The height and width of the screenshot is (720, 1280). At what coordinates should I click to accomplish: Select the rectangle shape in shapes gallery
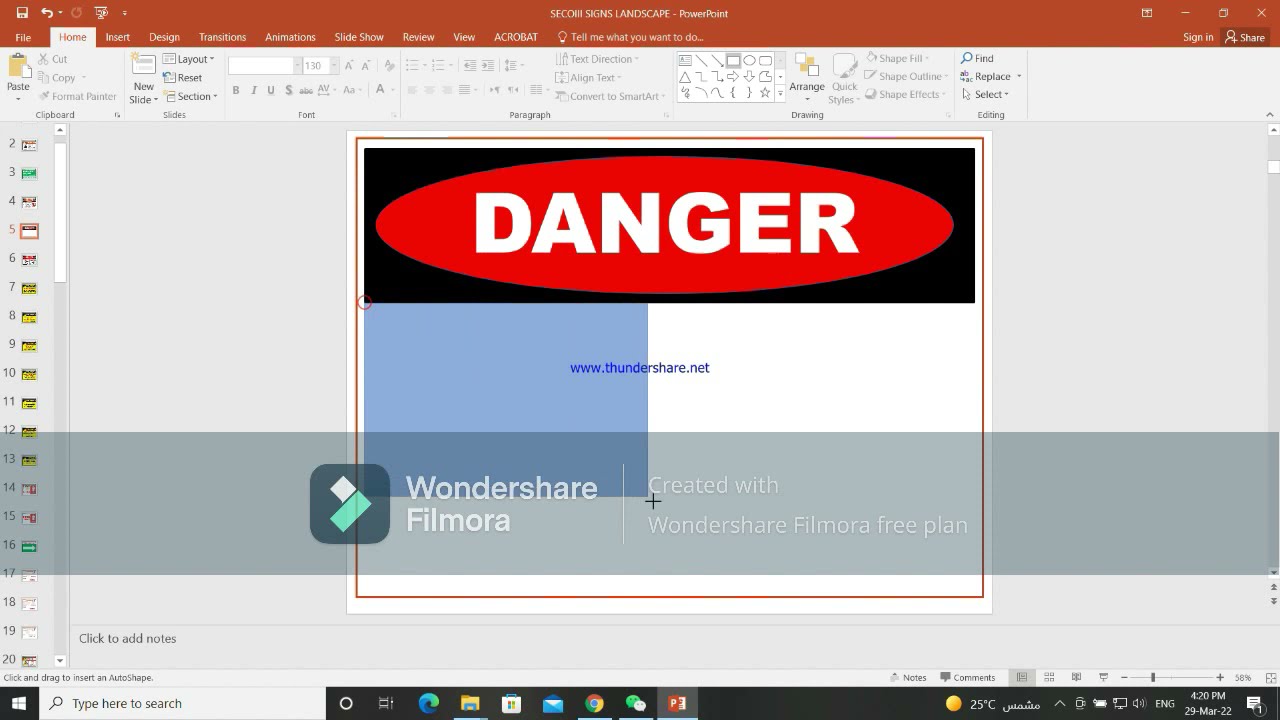point(733,60)
